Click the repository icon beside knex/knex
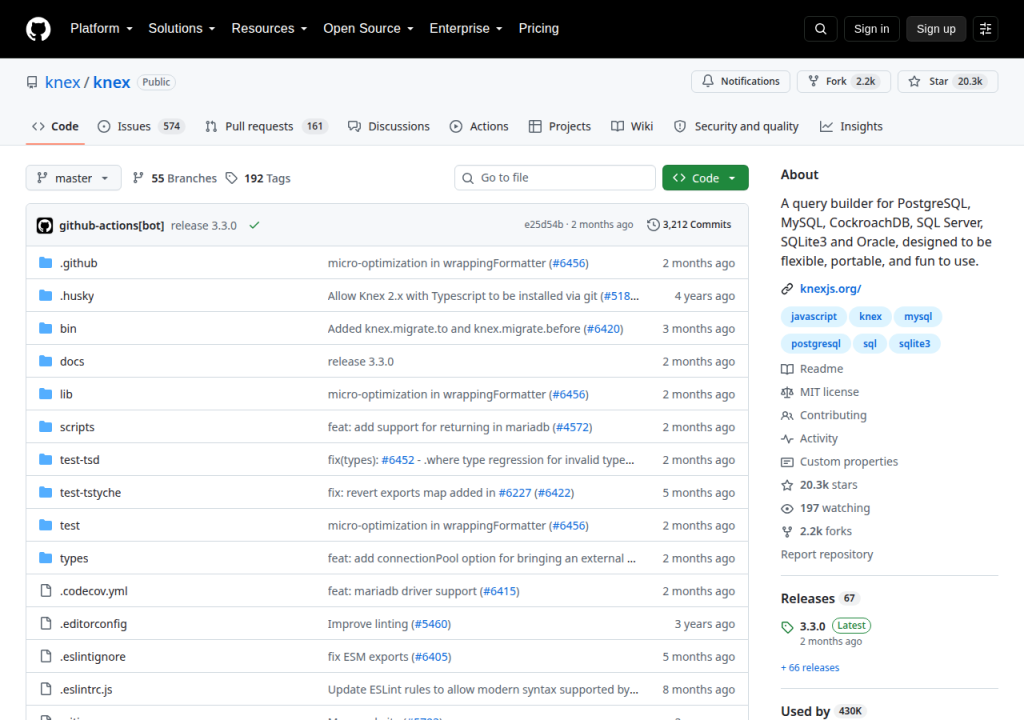The height and width of the screenshot is (720, 1024). pyautogui.click(x=32, y=82)
